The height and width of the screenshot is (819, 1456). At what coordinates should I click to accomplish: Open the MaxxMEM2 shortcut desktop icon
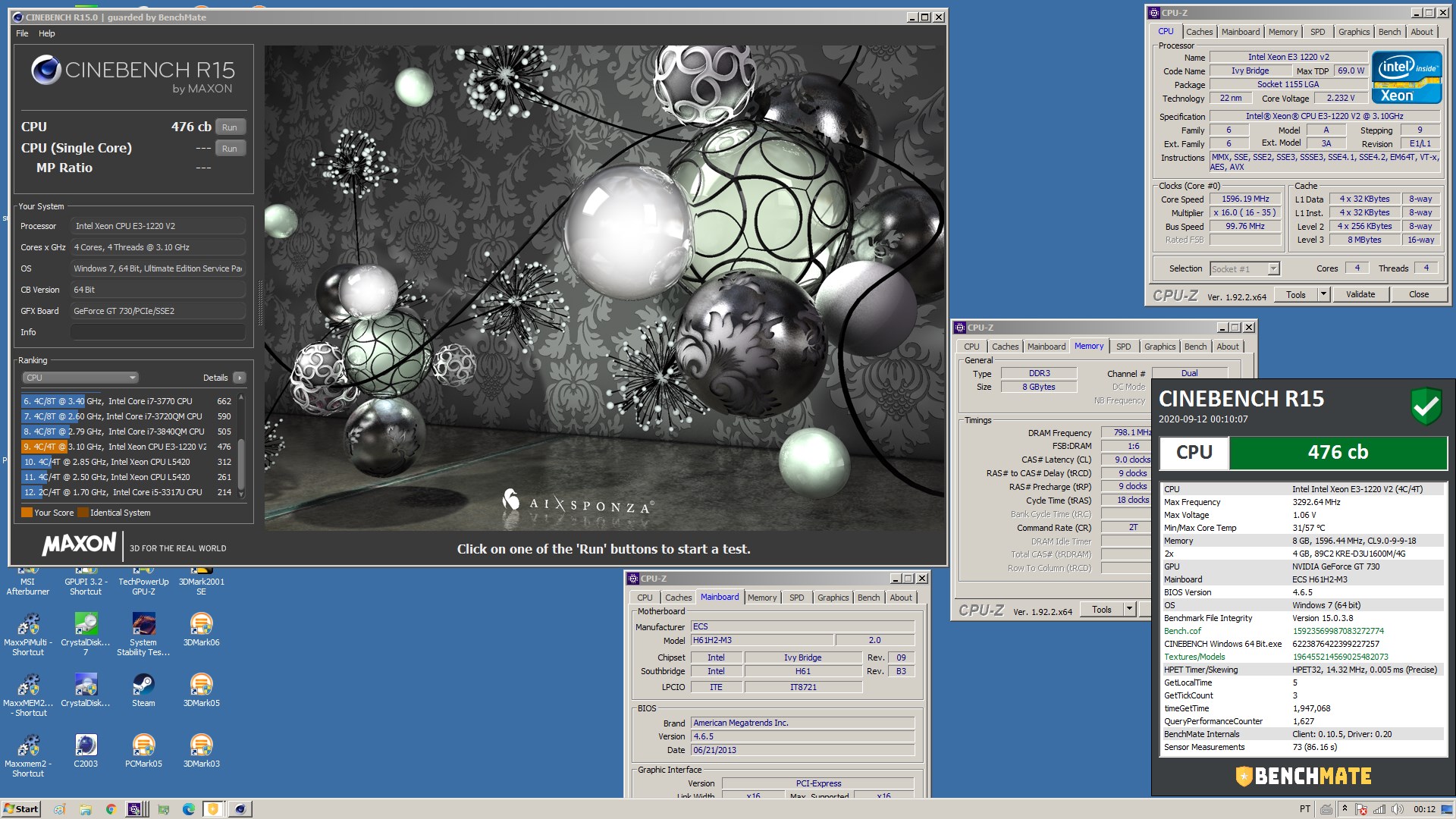[x=28, y=695]
